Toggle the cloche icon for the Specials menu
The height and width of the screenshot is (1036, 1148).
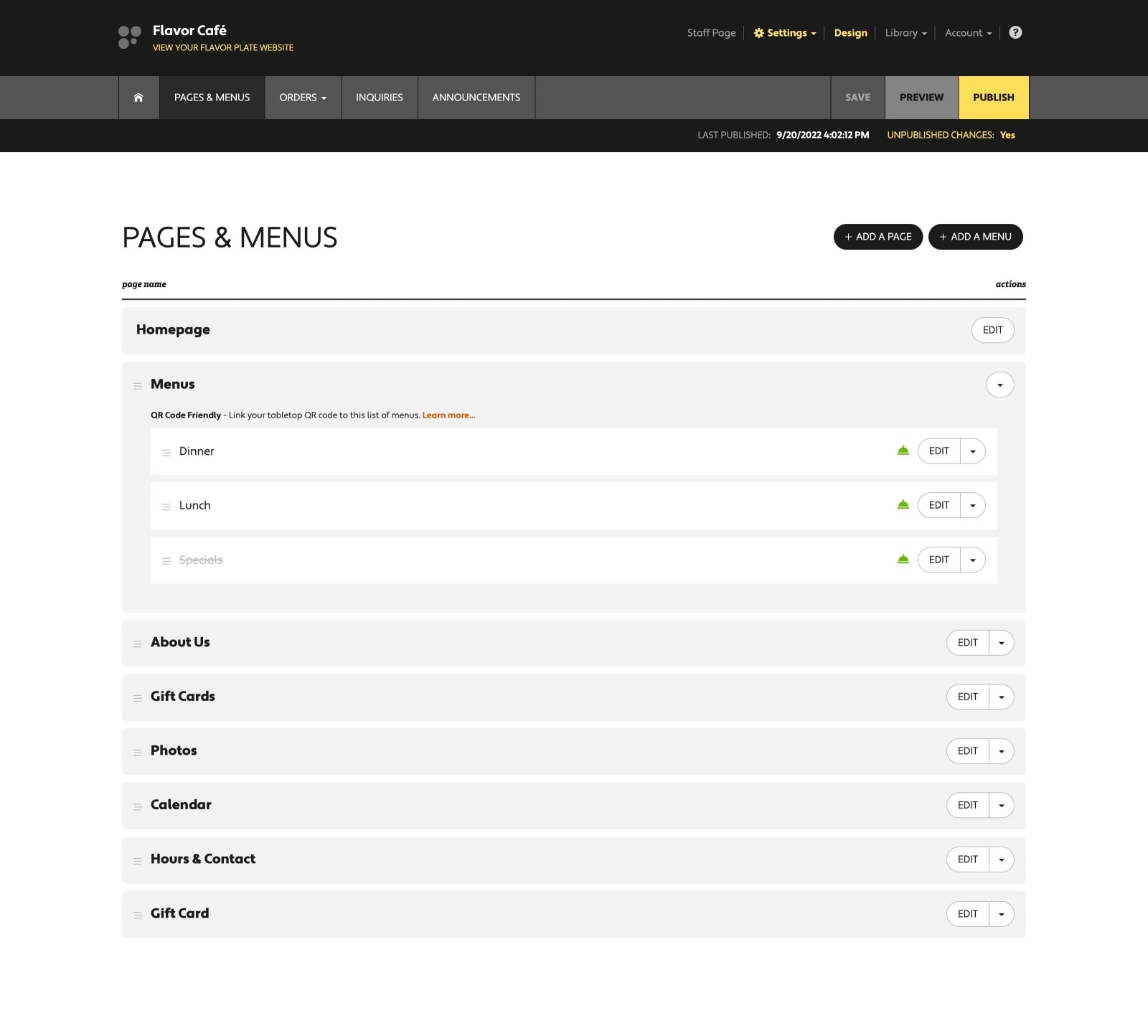[x=903, y=559]
